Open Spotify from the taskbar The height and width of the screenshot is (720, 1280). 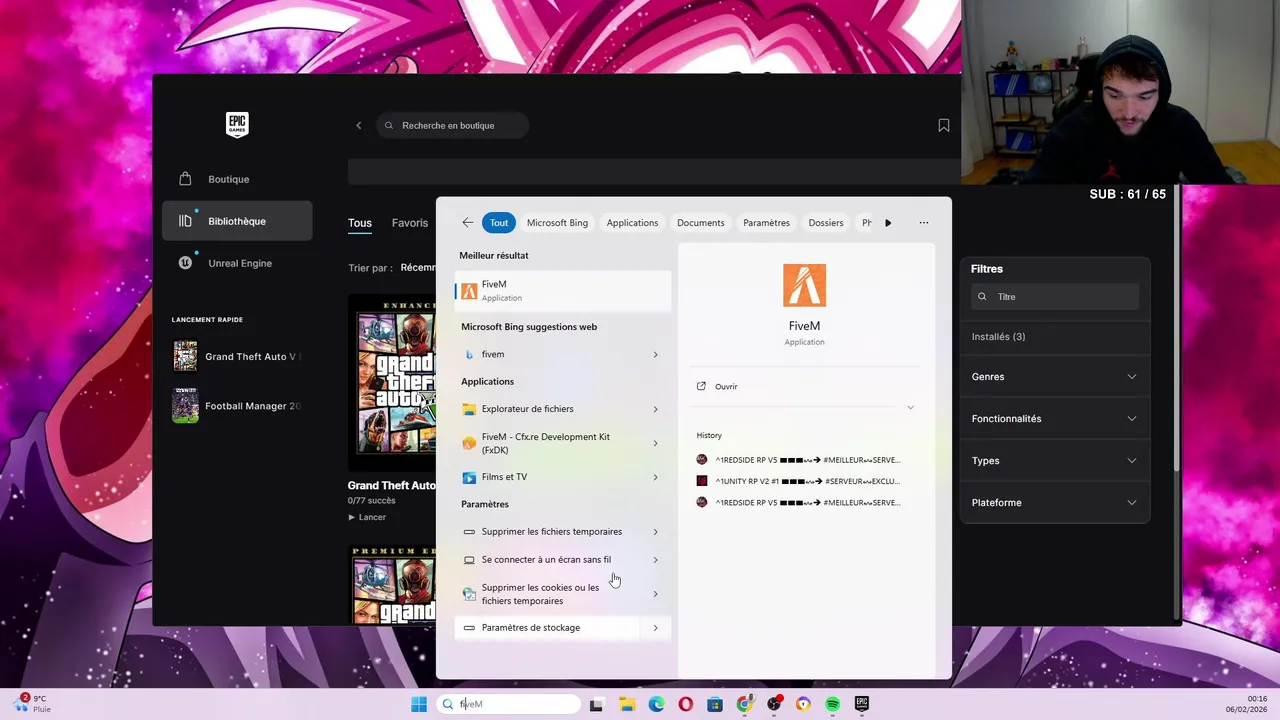coord(832,704)
